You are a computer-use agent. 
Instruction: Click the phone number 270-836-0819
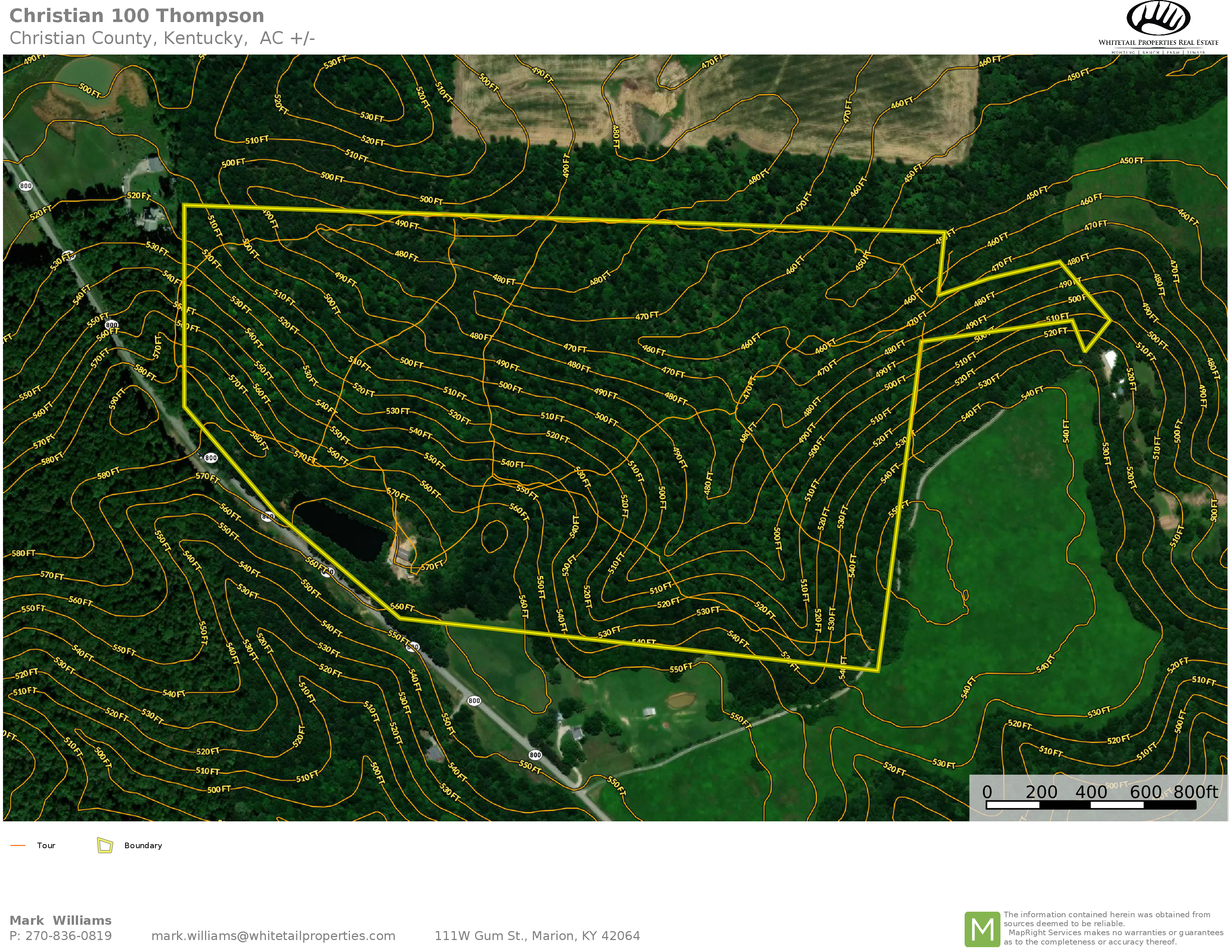point(69,936)
